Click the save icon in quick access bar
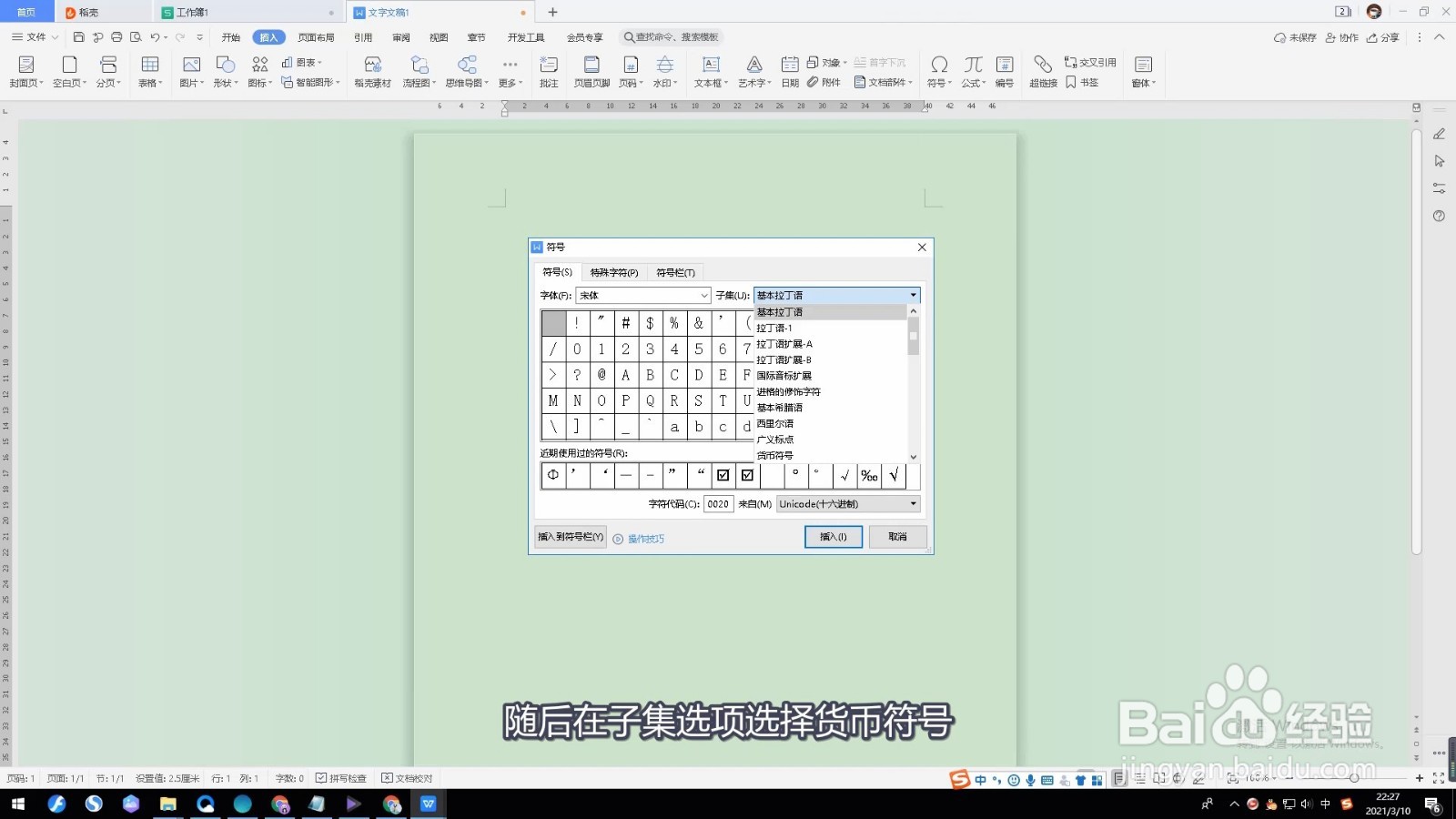The image size is (1456, 819). coord(78,37)
